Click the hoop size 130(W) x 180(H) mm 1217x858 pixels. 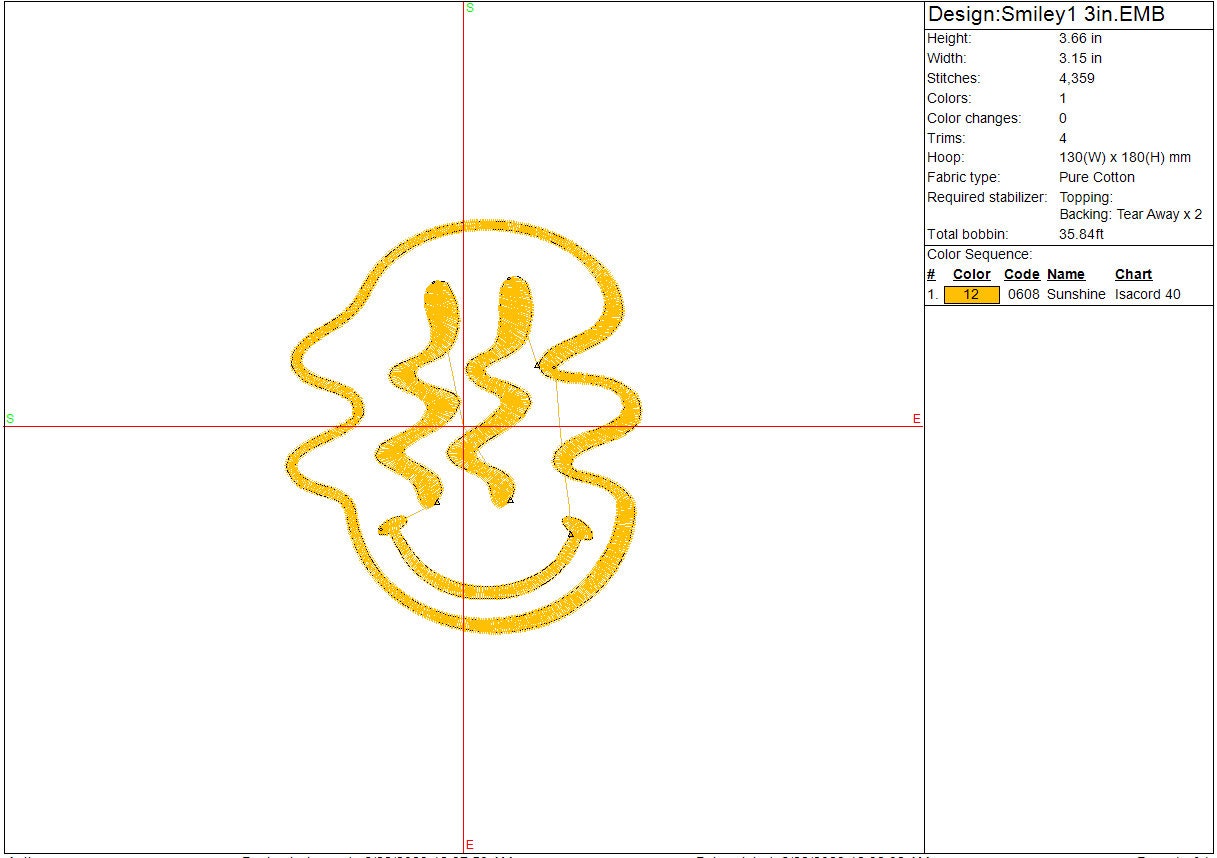pos(1125,158)
